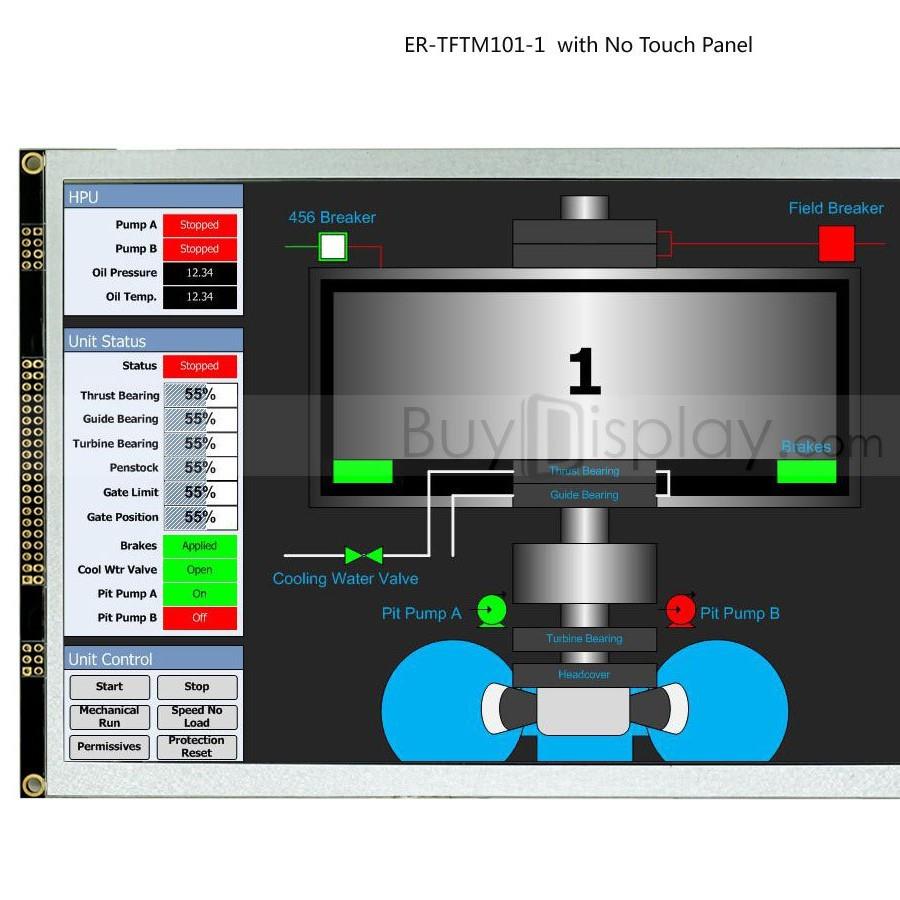Select the Oil Pressure value field
The image size is (900, 900).
(200, 273)
